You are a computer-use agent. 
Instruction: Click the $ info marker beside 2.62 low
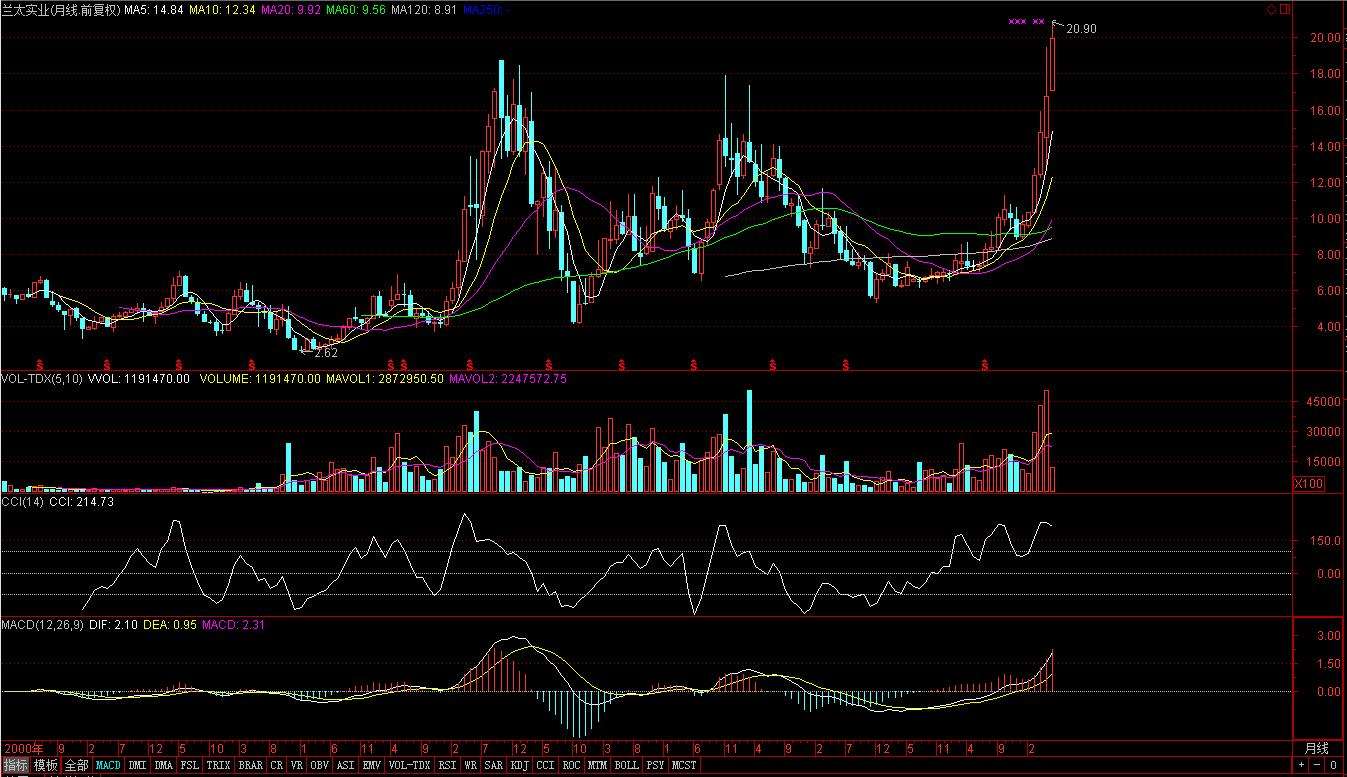[x=251, y=364]
